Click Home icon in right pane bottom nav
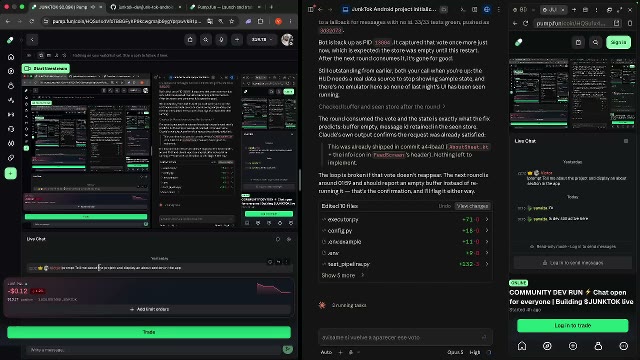Screen dimensions: 640x360 (522, 346)
